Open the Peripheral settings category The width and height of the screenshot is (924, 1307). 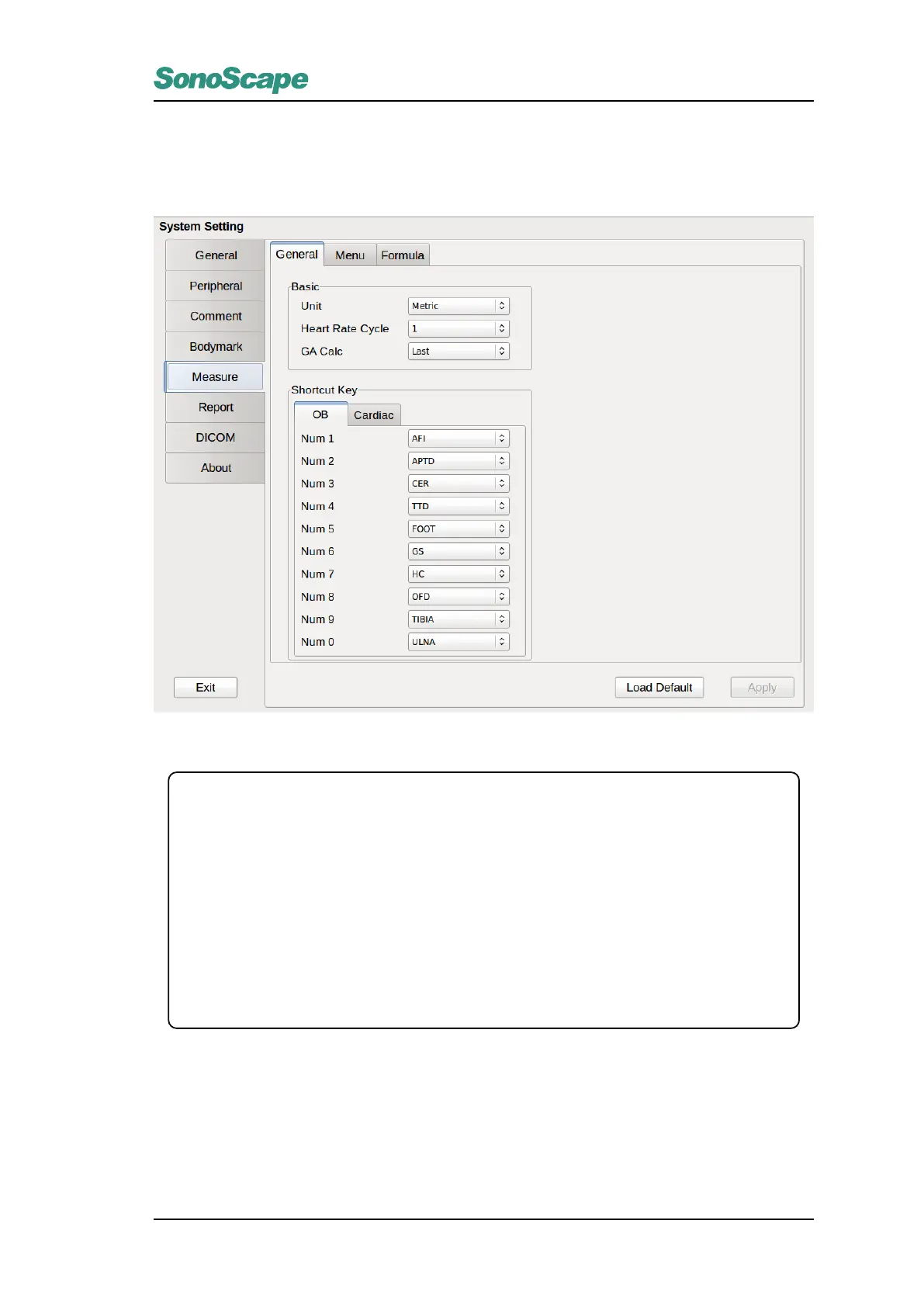pyautogui.click(x=215, y=286)
